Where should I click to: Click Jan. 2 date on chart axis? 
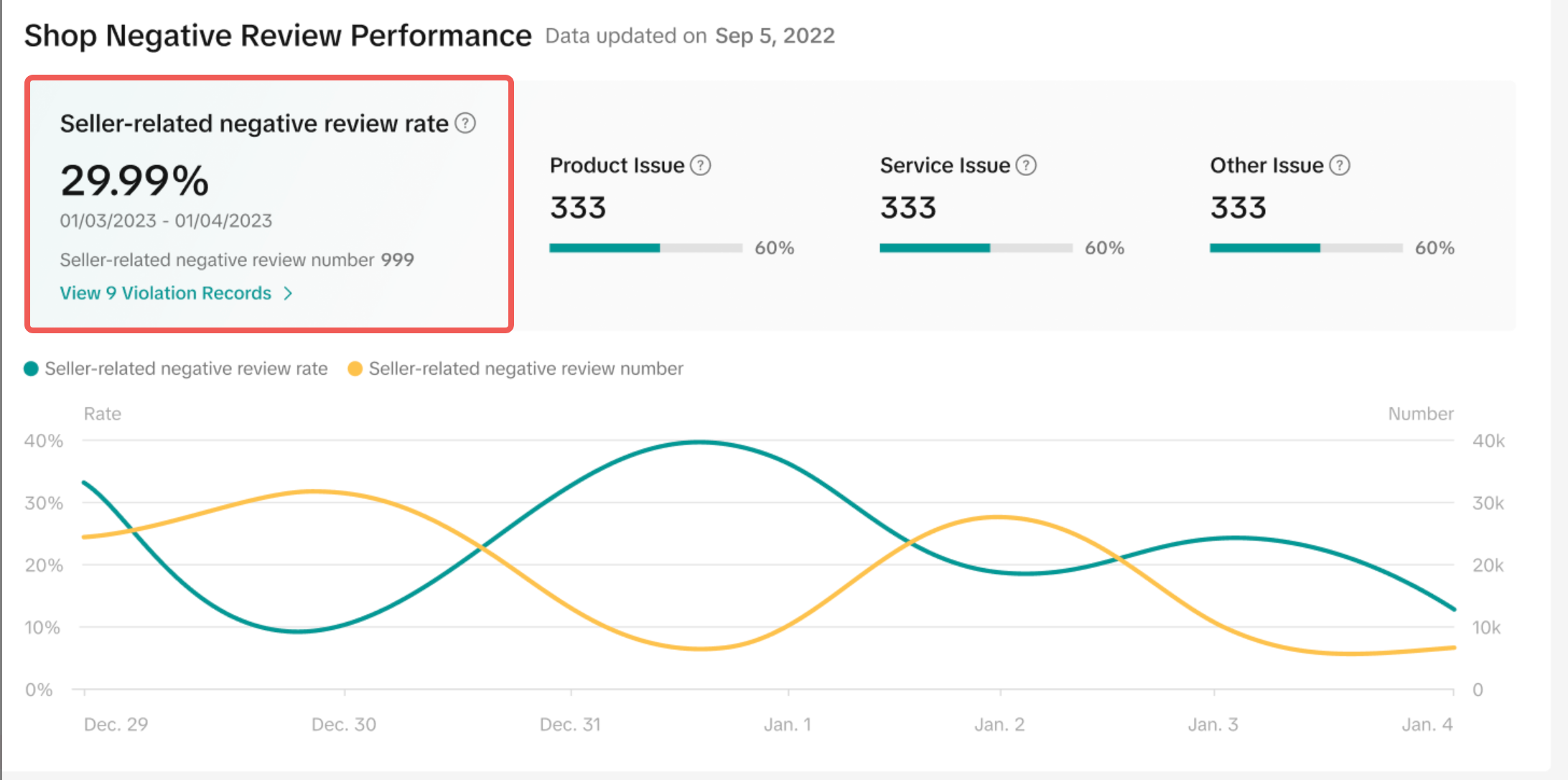click(999, 724)
